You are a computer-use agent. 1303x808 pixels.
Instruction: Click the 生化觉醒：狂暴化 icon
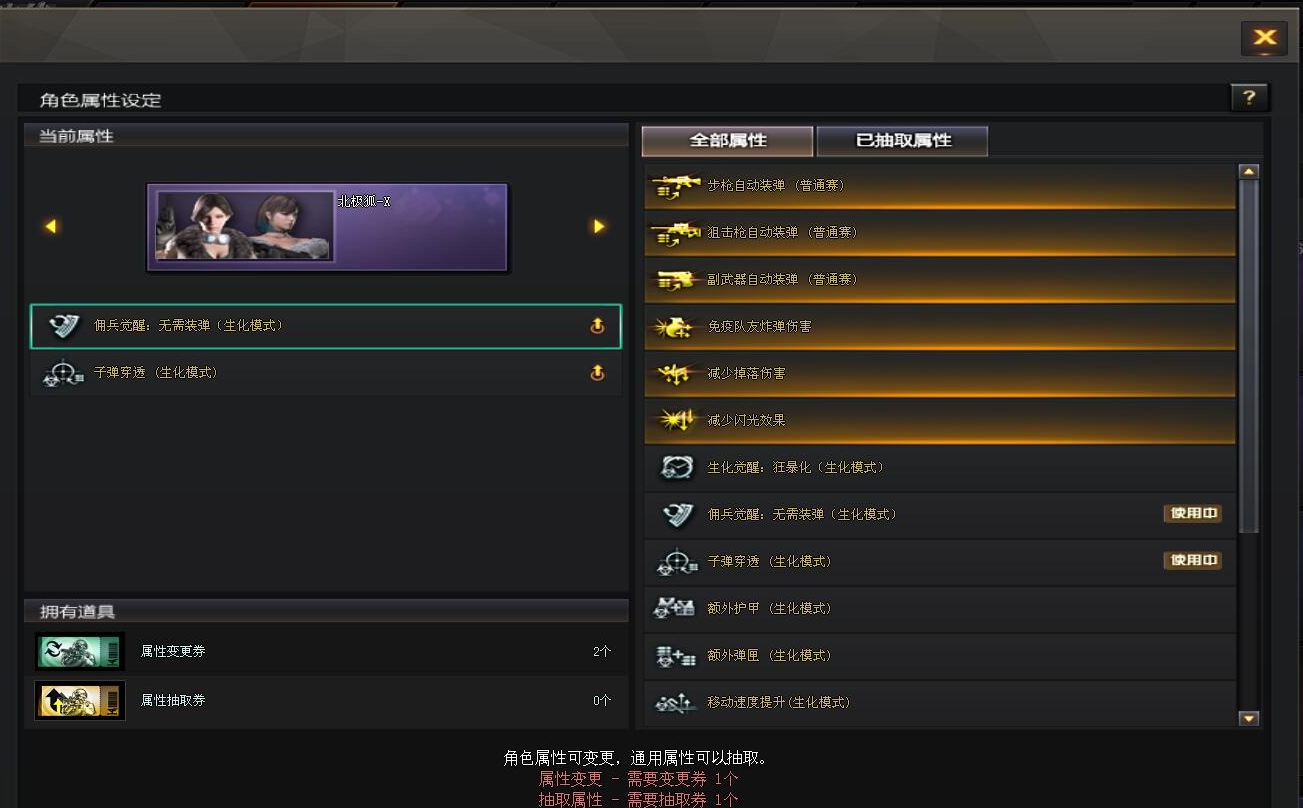pos(676,468)
